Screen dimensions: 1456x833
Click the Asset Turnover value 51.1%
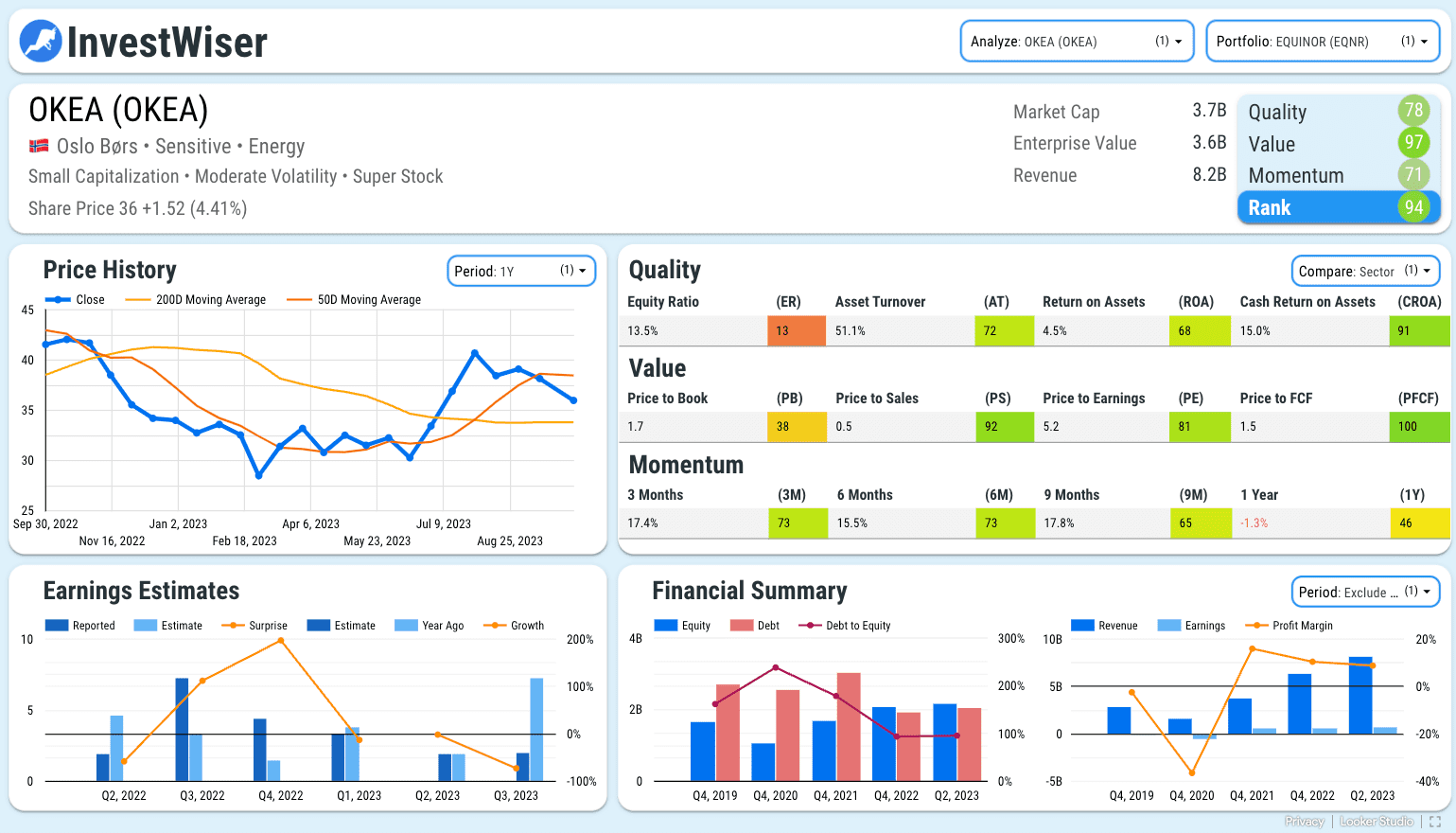coord(851,331)
